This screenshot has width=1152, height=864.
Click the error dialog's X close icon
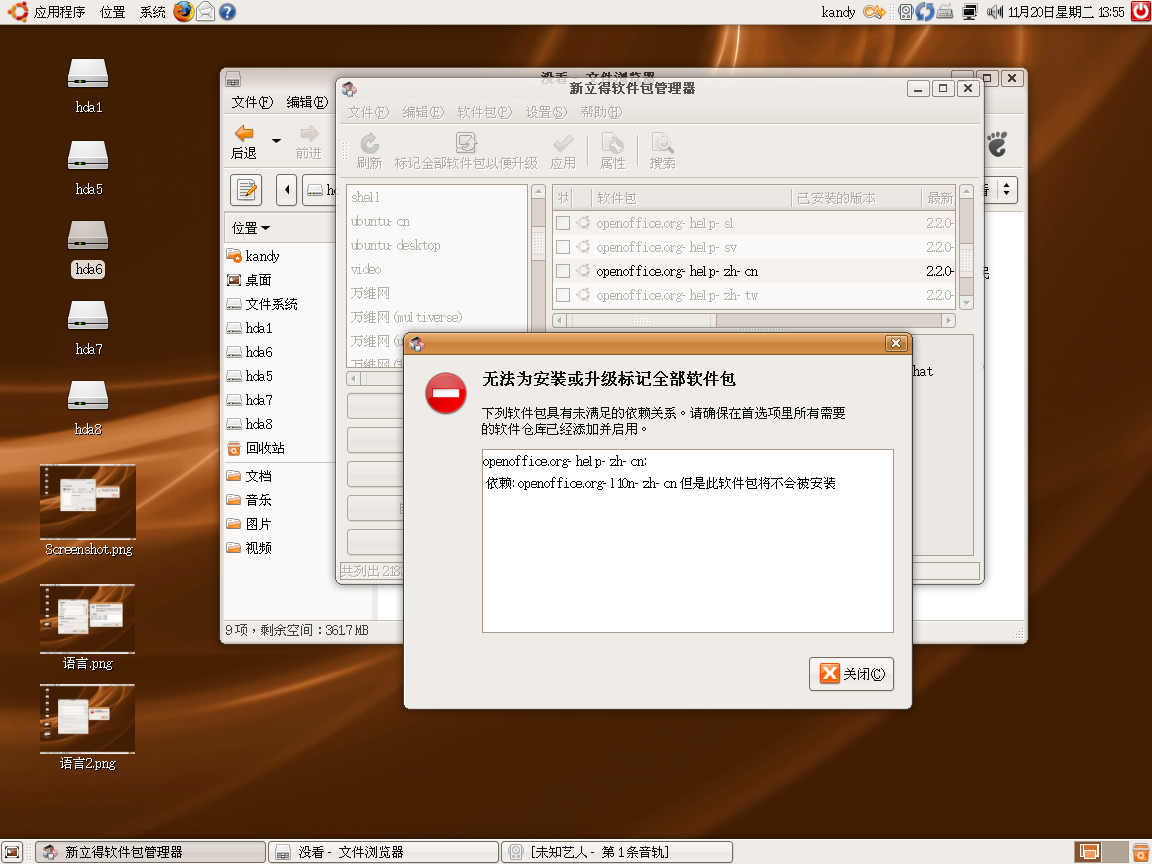point(896,343)
